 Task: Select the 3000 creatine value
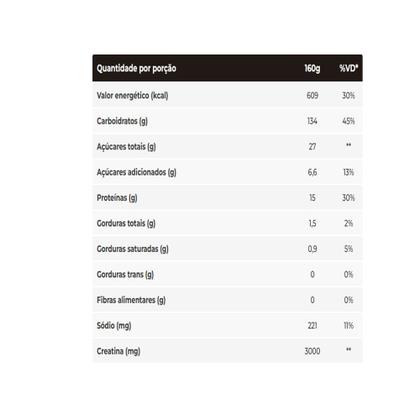[x=312, y=351]
